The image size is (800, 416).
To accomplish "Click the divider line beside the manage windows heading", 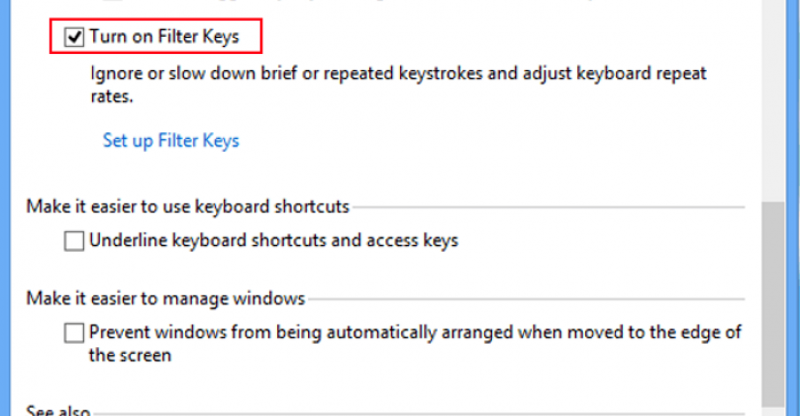I will 526,299.
